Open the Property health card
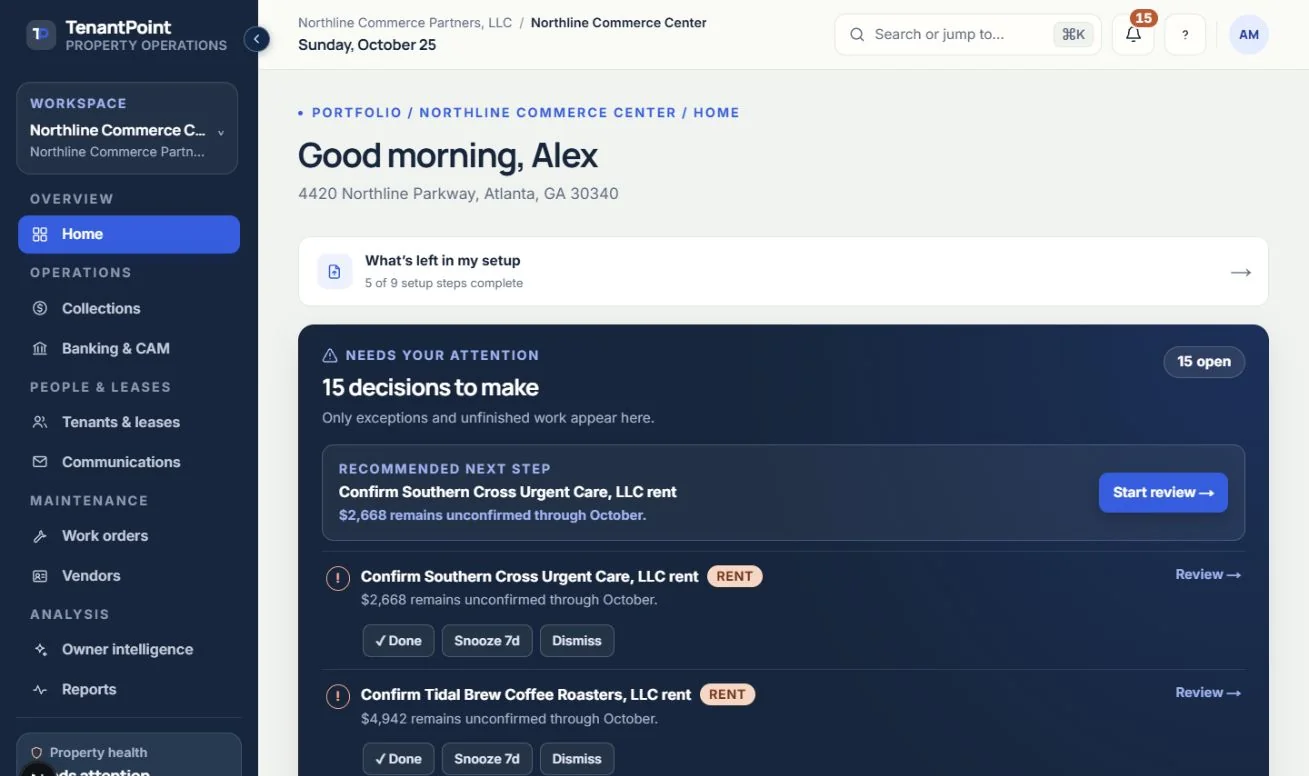 129,755
